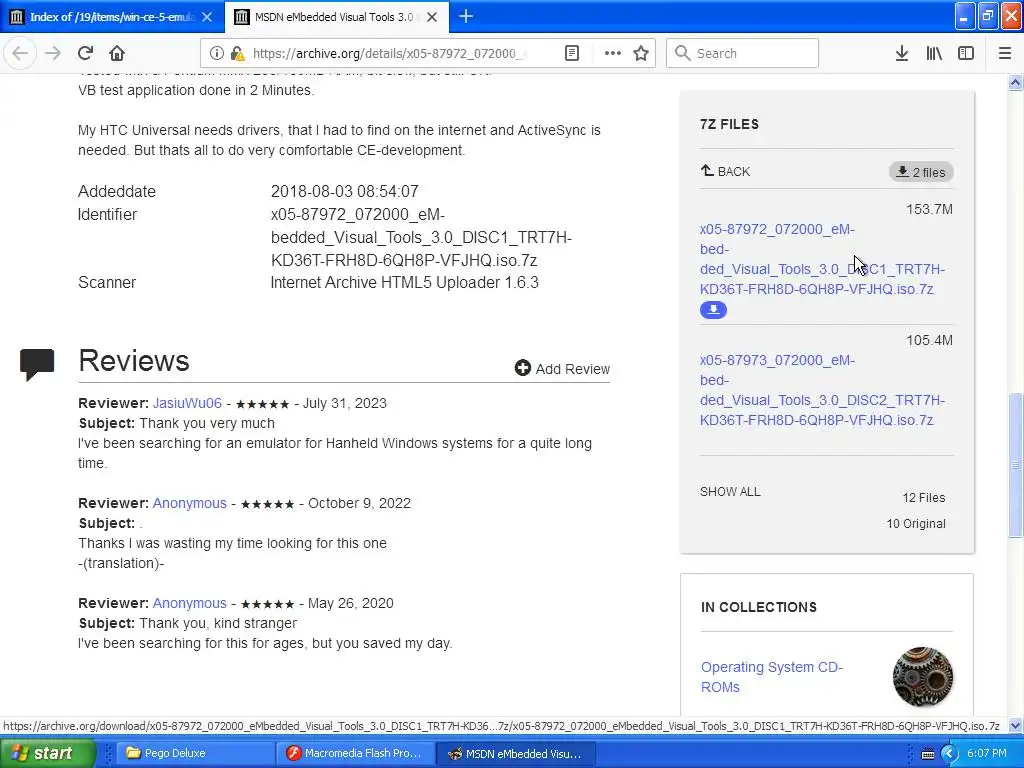Click the address bar URL
Image resolution: width=1024 pixels, height=768 pixels.
(x=389, y=53)
